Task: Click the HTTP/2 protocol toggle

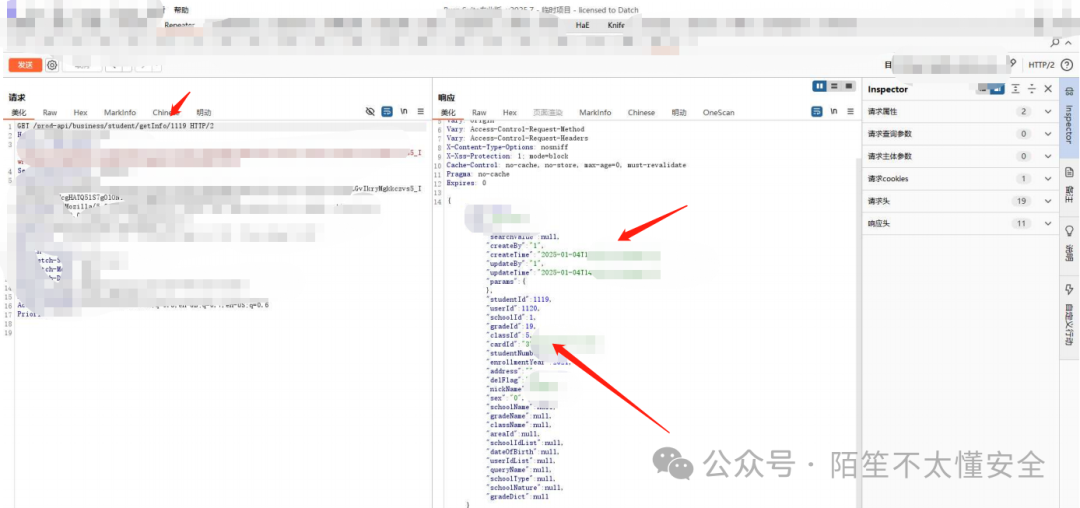Action: (1041, 65)
